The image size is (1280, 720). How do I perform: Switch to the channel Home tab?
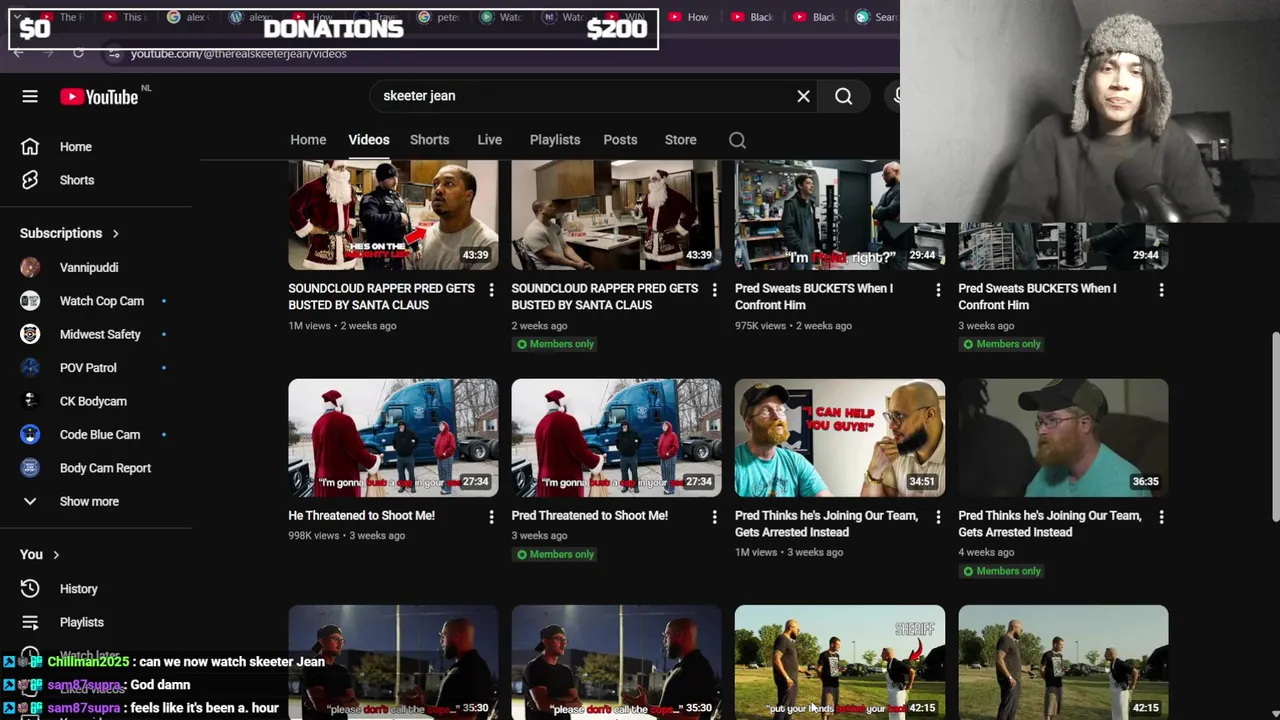click(x=308, y=140)
